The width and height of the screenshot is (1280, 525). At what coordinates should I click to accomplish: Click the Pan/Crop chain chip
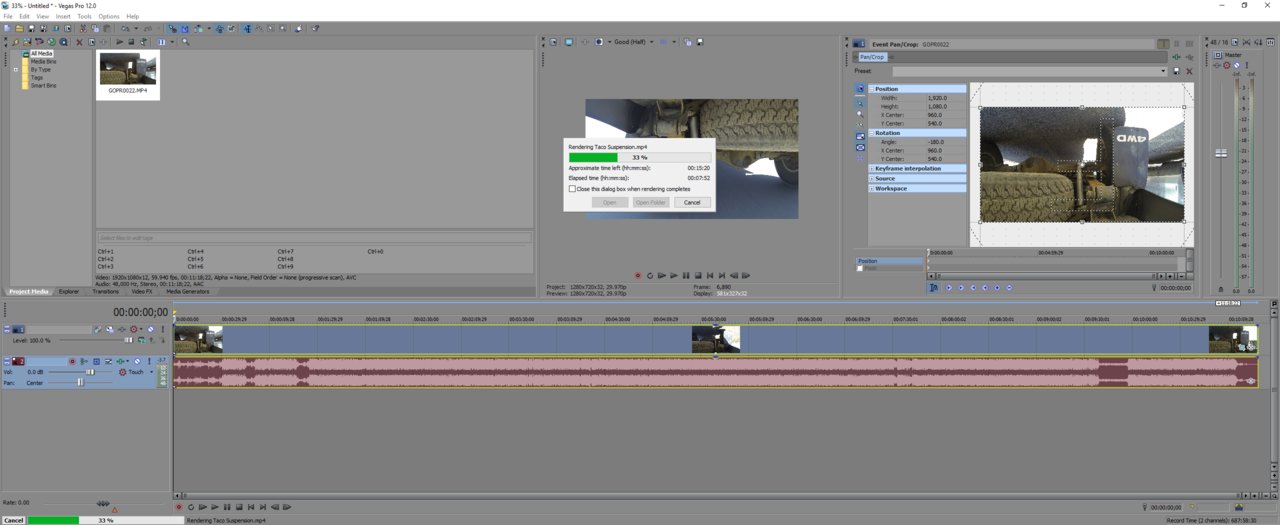click(x=872, y=57)
